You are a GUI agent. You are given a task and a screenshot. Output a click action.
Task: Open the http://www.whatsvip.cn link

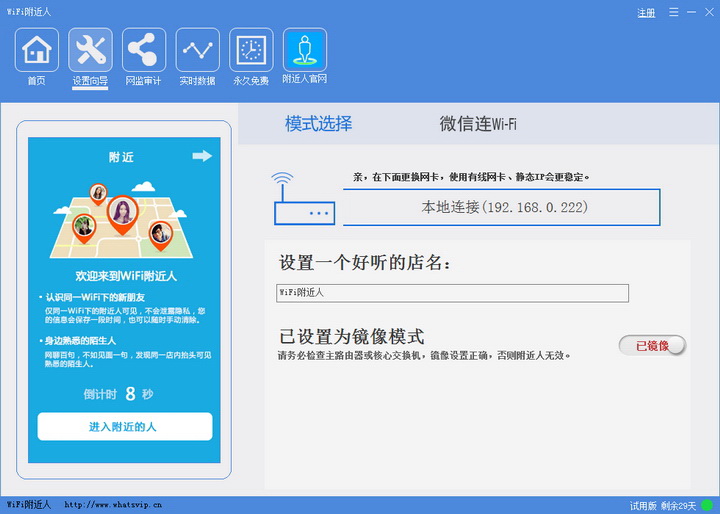click(x=113, y=505)
